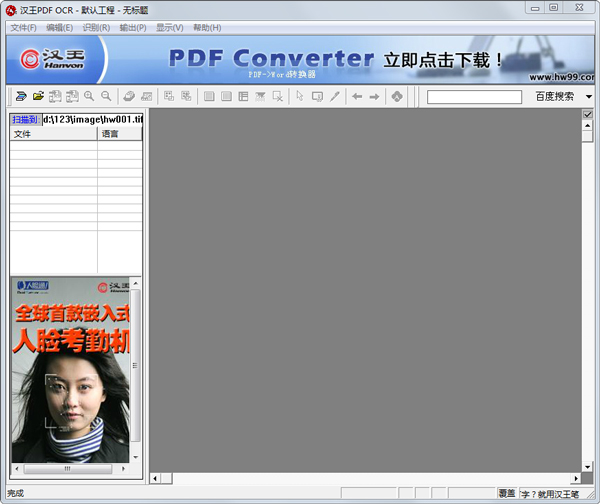
Task: Open the 文件(F) menu
Action: coord(23,28)
